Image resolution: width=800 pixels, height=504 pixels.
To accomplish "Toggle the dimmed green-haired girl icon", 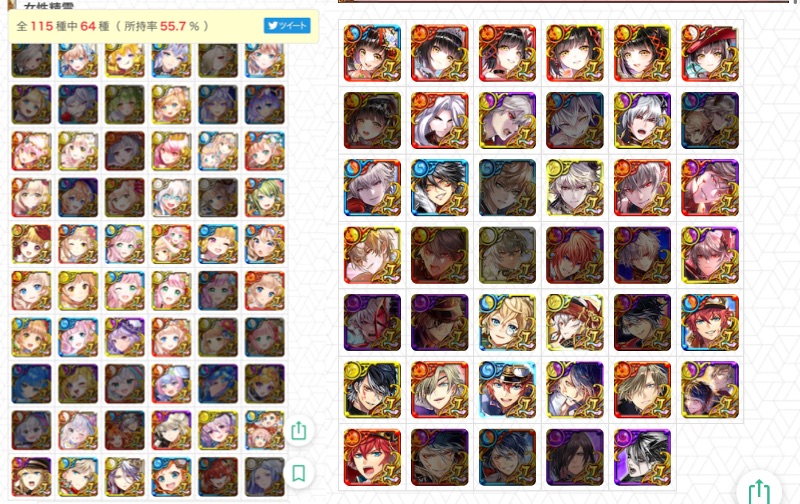I will [x=124, y=105].
